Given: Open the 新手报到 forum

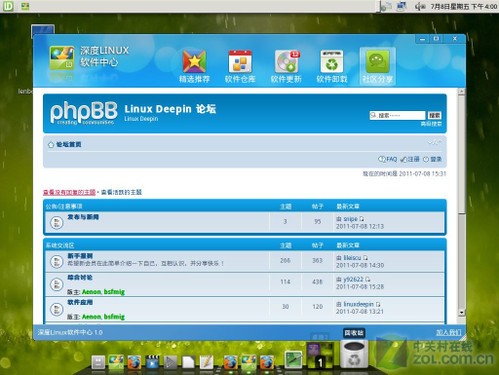Looking at the screenshot, I should [80, 256].
